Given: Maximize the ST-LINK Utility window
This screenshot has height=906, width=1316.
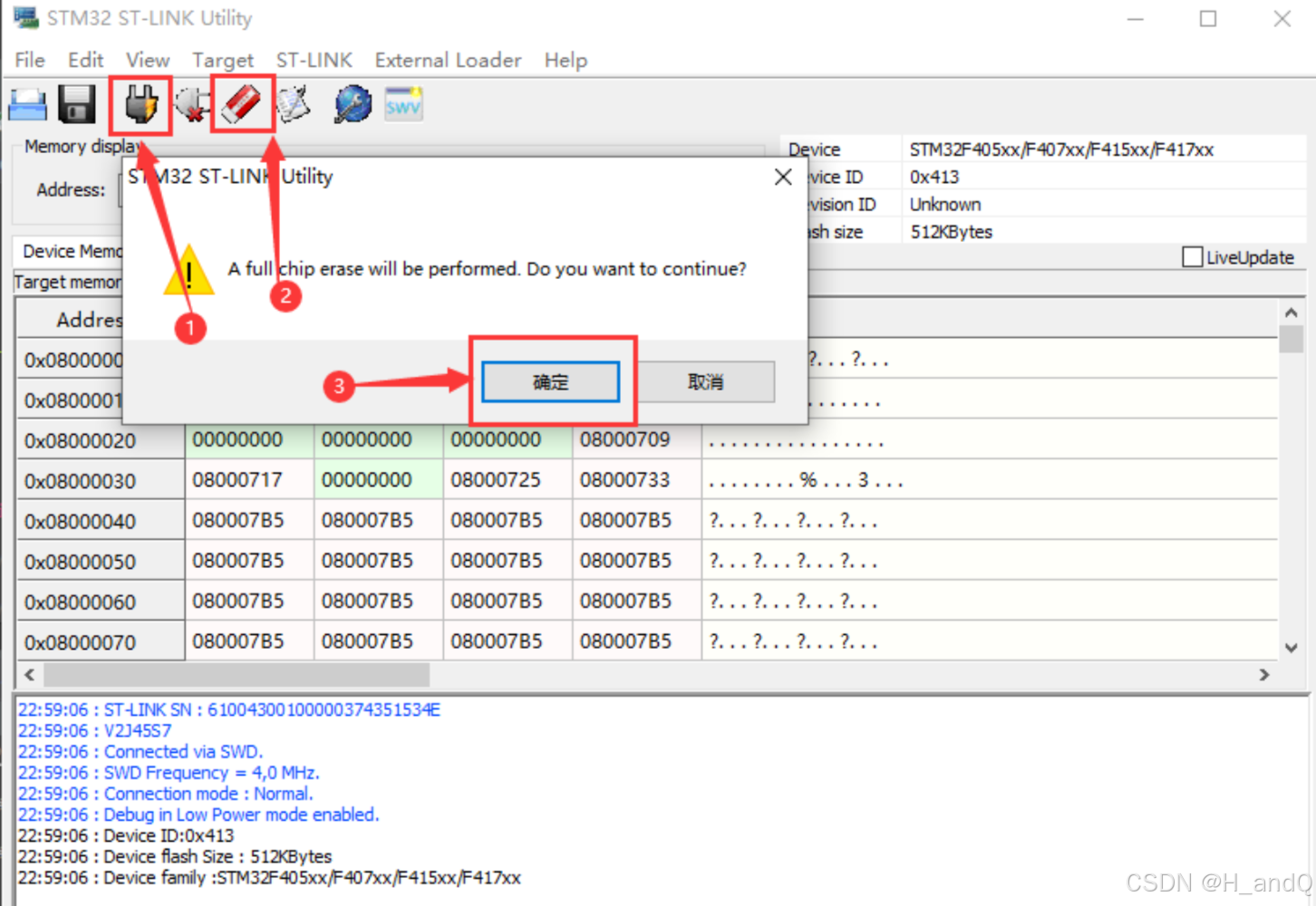Looking at the screenshot, I should 1208,18.
